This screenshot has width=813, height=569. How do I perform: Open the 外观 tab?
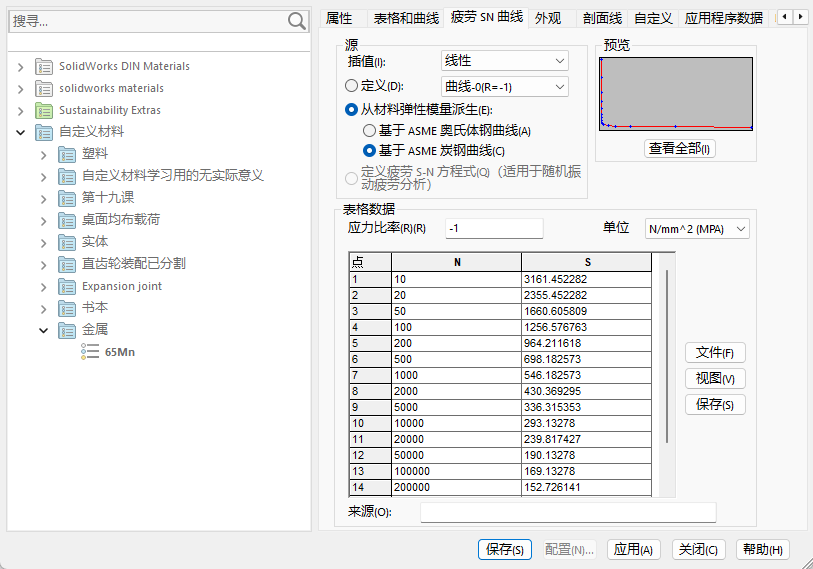click(x=548, y=18)
